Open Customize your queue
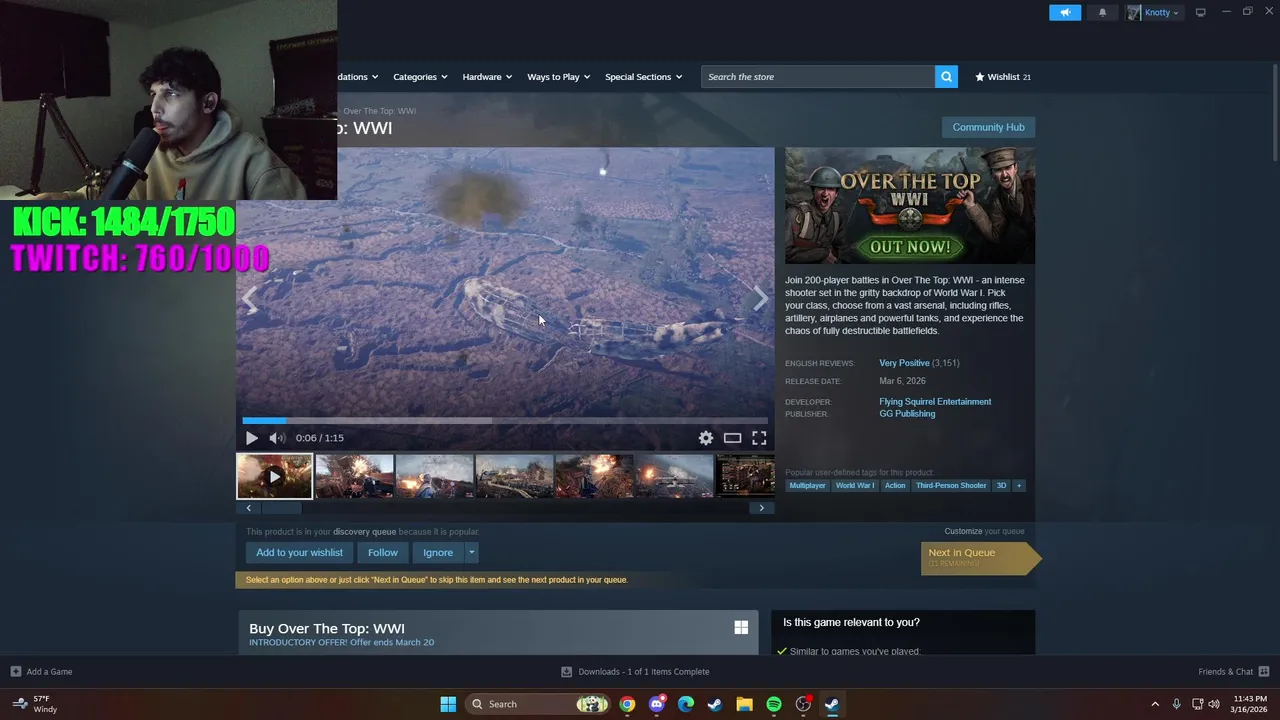The width and height of the screenshot is (1280, 720). tap(963, 531)
